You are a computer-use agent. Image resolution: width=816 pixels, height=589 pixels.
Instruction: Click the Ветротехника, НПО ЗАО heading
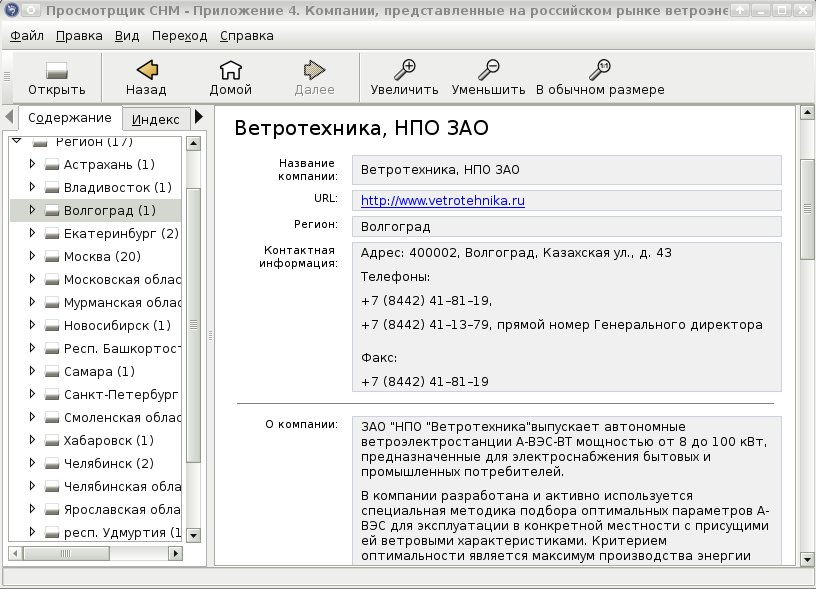click(x=361, y=128)
